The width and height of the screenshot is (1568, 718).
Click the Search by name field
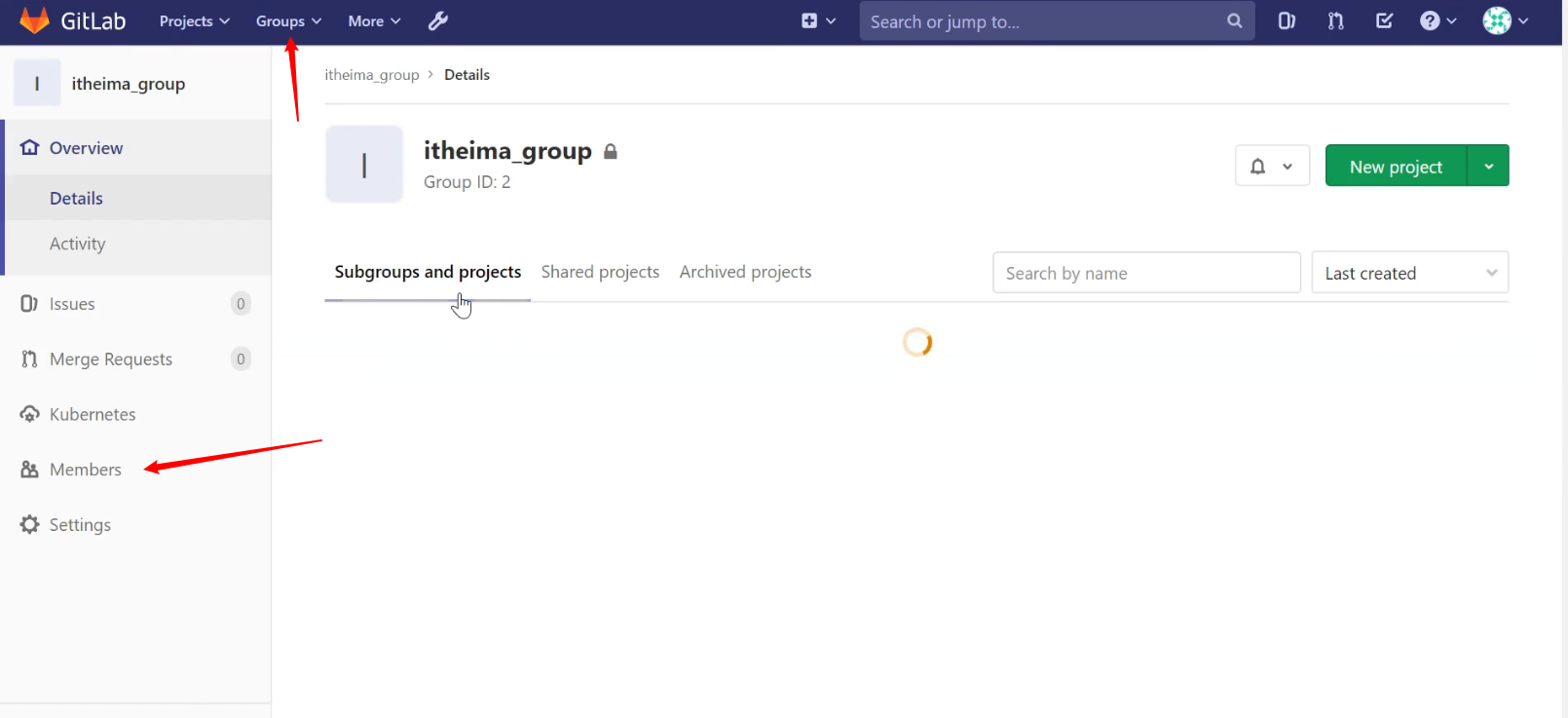tap(1146, 273)
